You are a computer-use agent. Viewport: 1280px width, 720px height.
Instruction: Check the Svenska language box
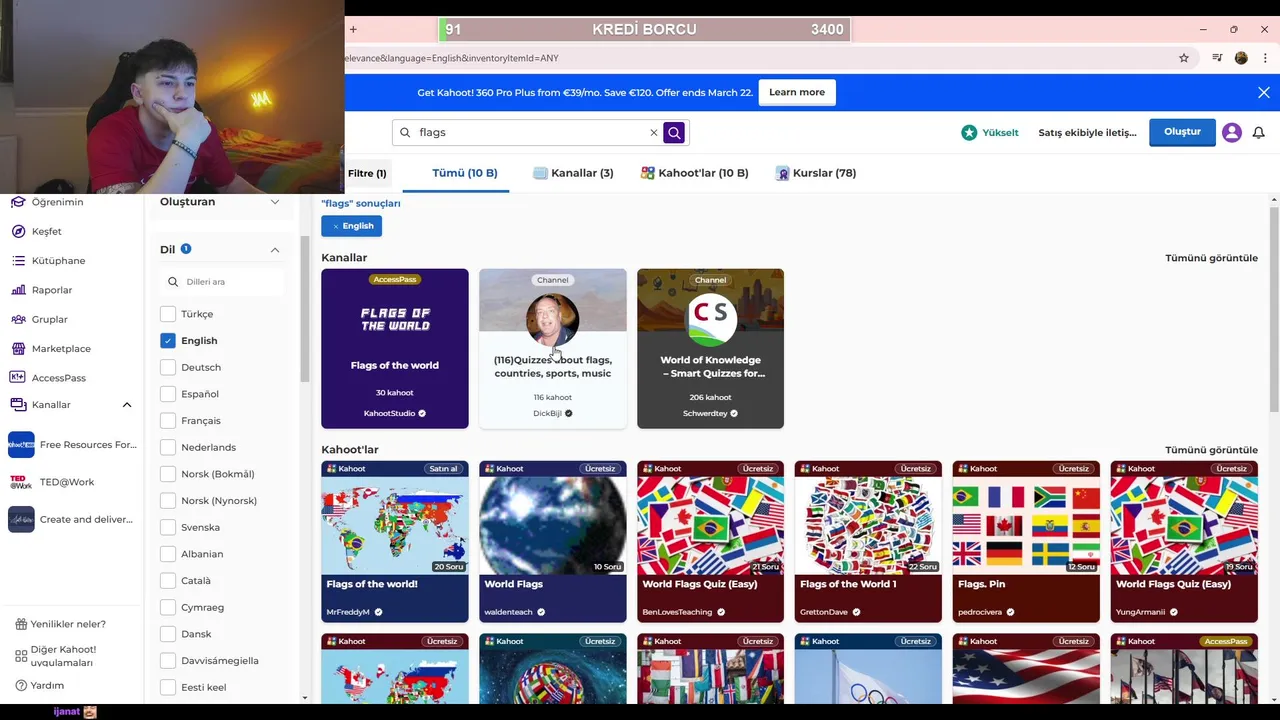tap(168, 527)
